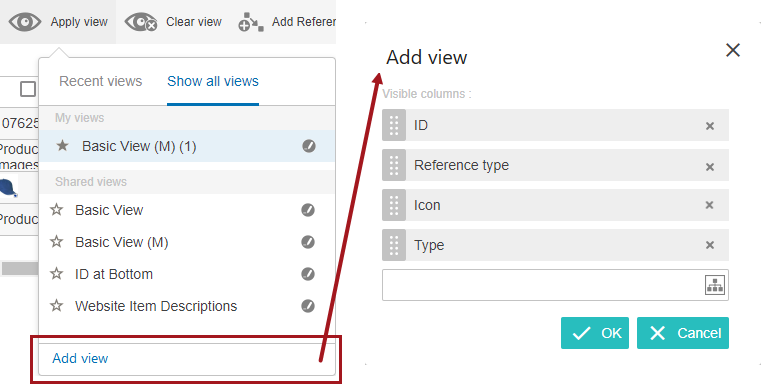Confirm with the OK button
This screenshot has width=761, height=384.
tap(595, 333)
